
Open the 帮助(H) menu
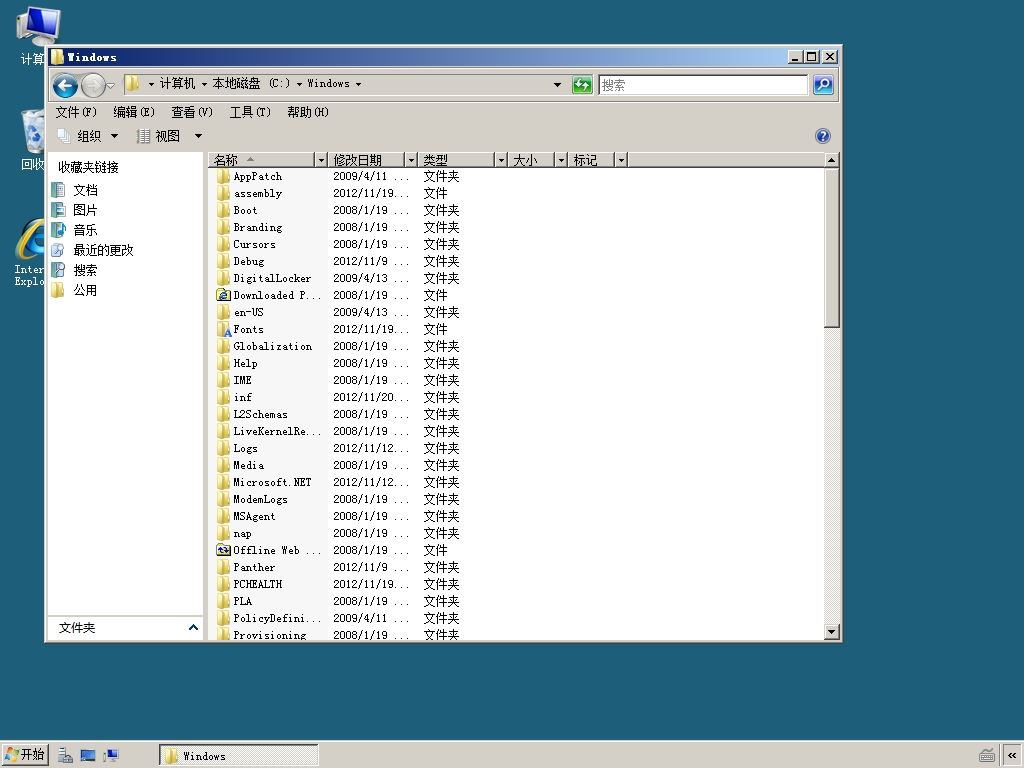pos(308,112)
